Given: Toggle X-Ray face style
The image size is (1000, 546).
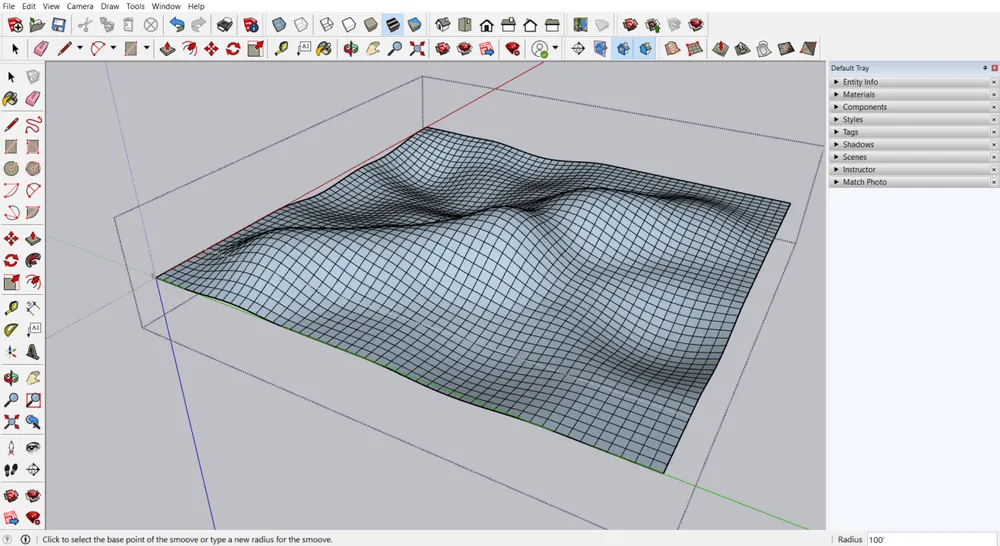Looking at the screenshot, I should [279, 25].
